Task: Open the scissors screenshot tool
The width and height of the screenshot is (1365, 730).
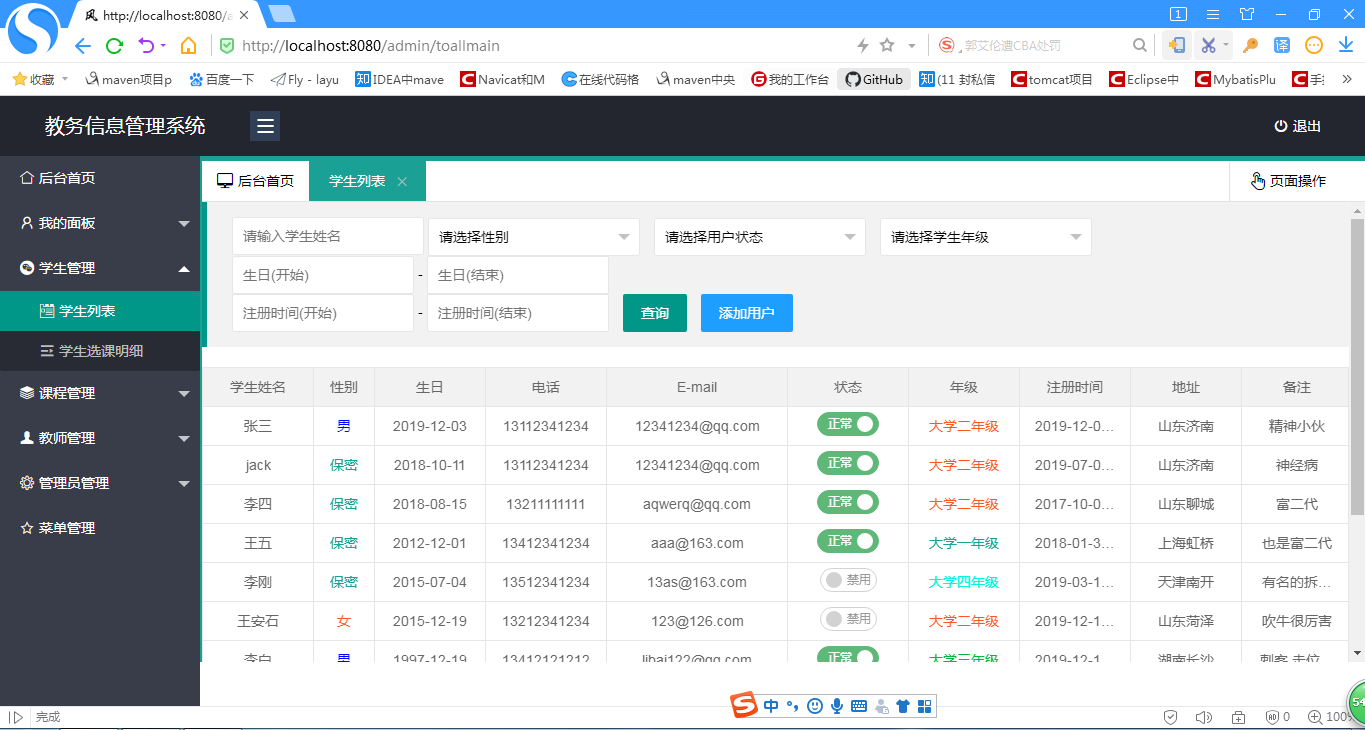Action: coord(1208,45)
